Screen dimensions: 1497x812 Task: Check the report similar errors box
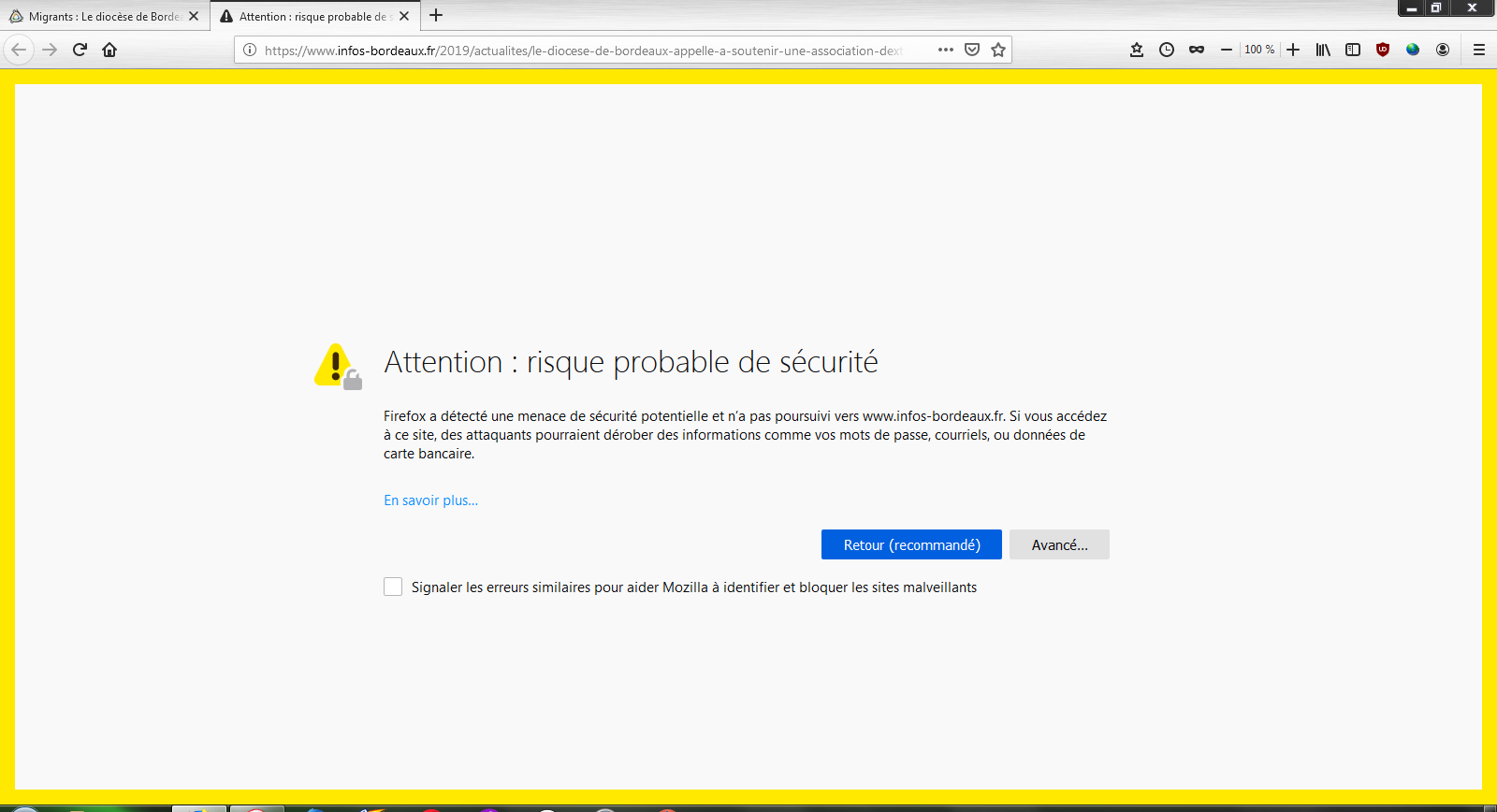pyautogui.click(x=393, y=587)
